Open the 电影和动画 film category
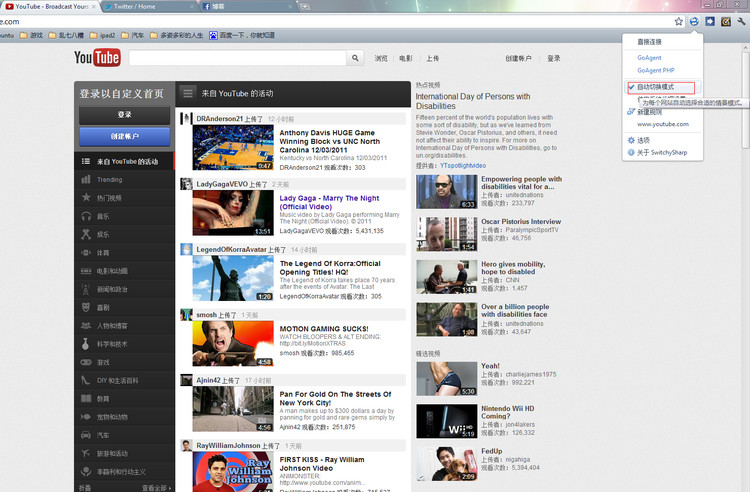This screenshot has height=492, width=750. pos(124,271)
